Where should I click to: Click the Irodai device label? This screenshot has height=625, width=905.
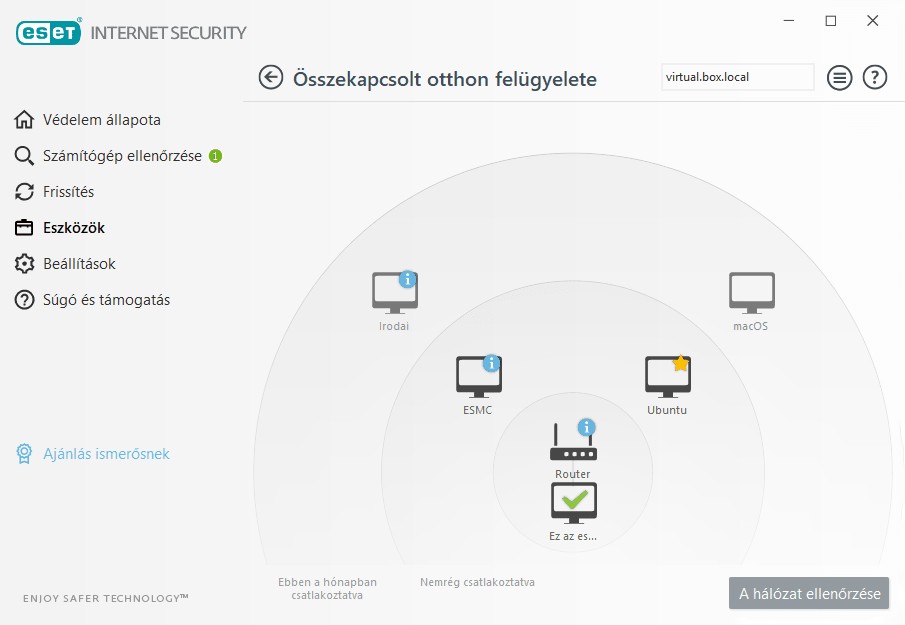click(394, 326)
